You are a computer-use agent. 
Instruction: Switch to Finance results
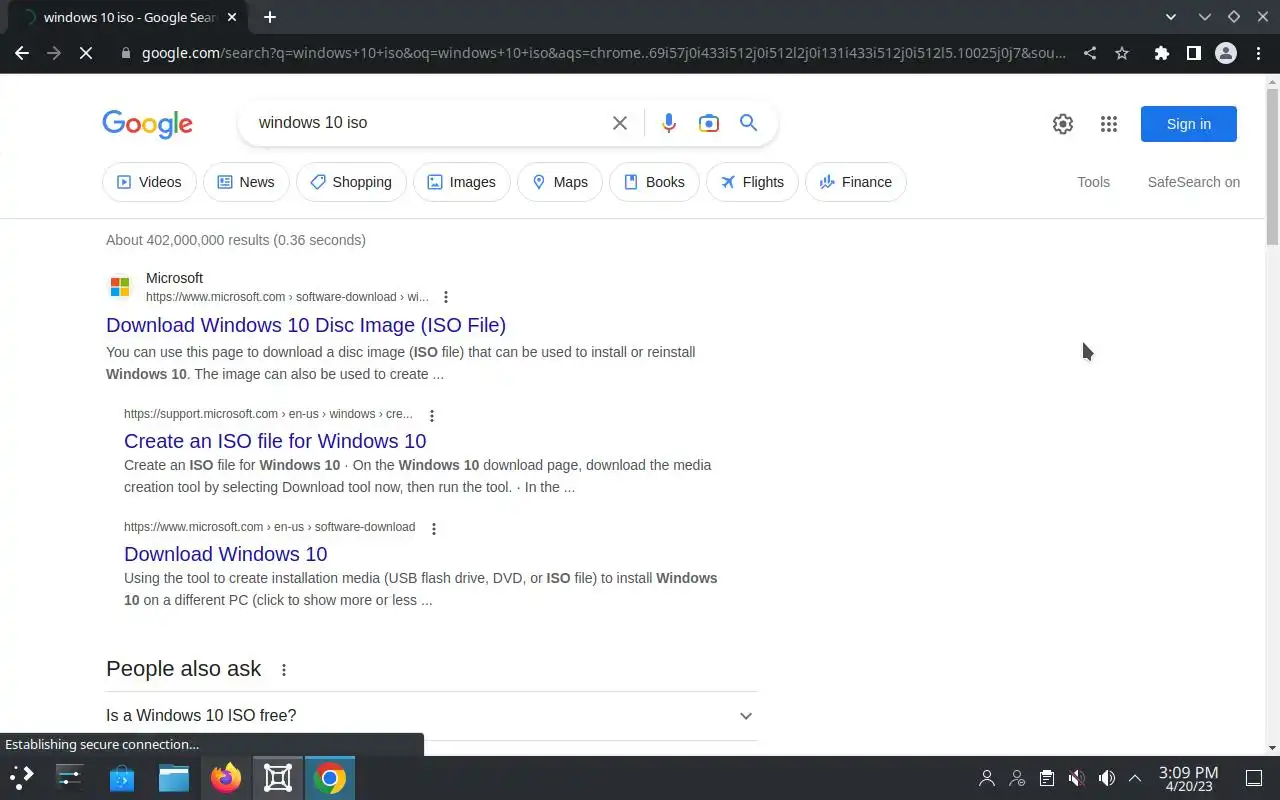pos(855,182)
